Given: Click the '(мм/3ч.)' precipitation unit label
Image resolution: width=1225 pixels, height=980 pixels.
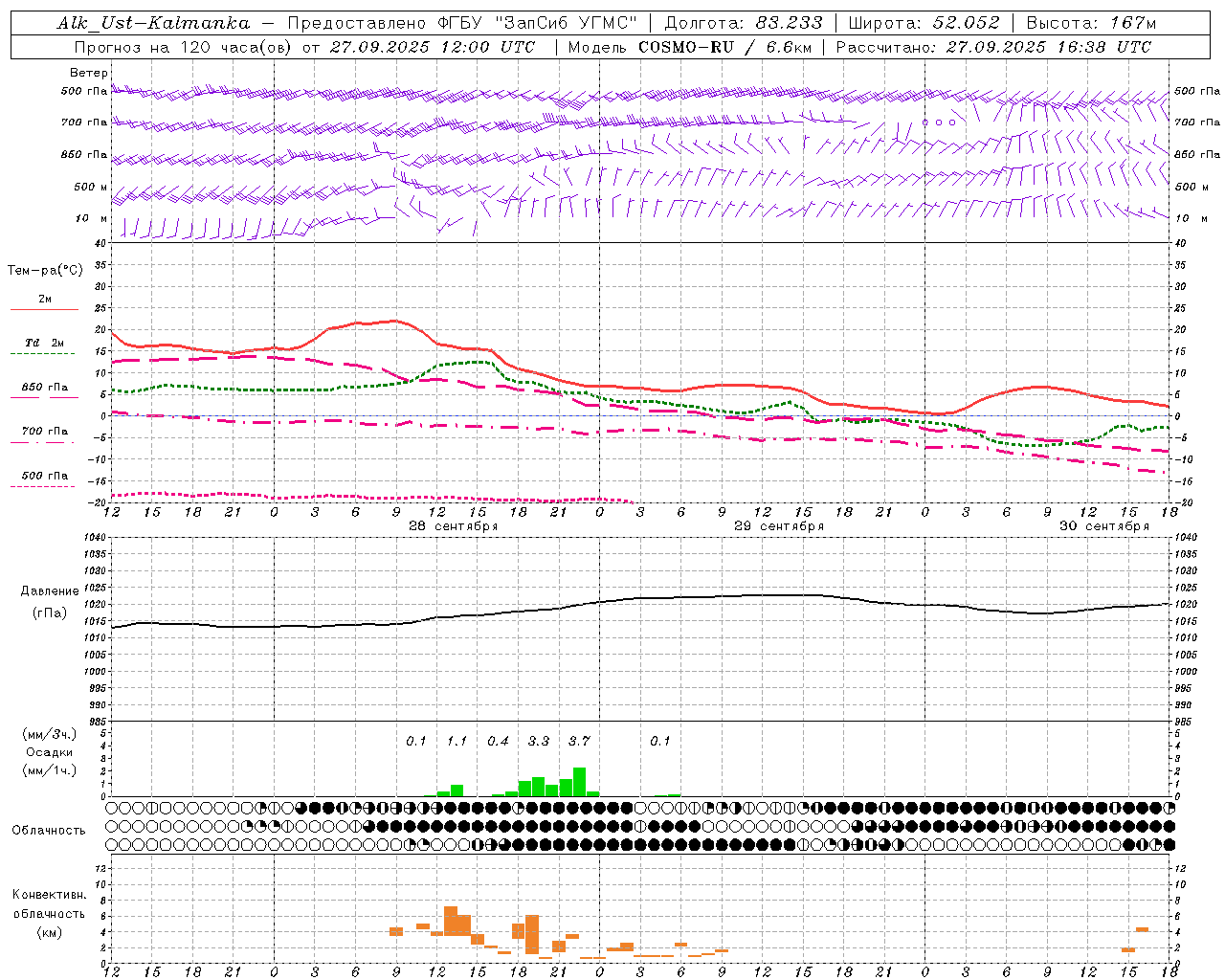Looking at the screenshot, I should 49,734.
